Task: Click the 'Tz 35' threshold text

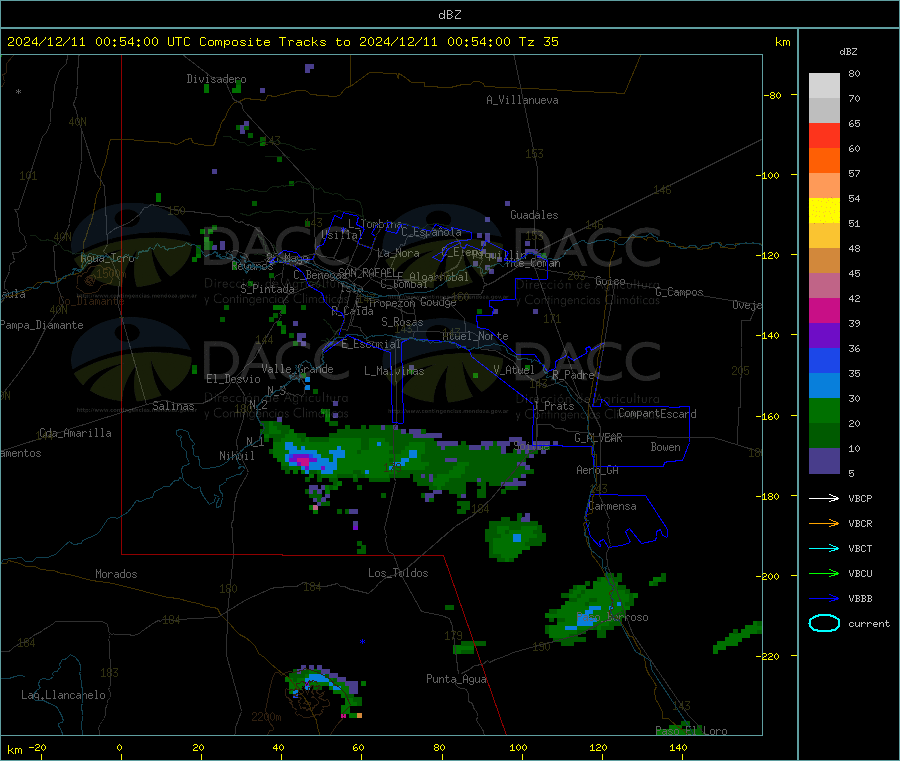Action: point(538,42)
